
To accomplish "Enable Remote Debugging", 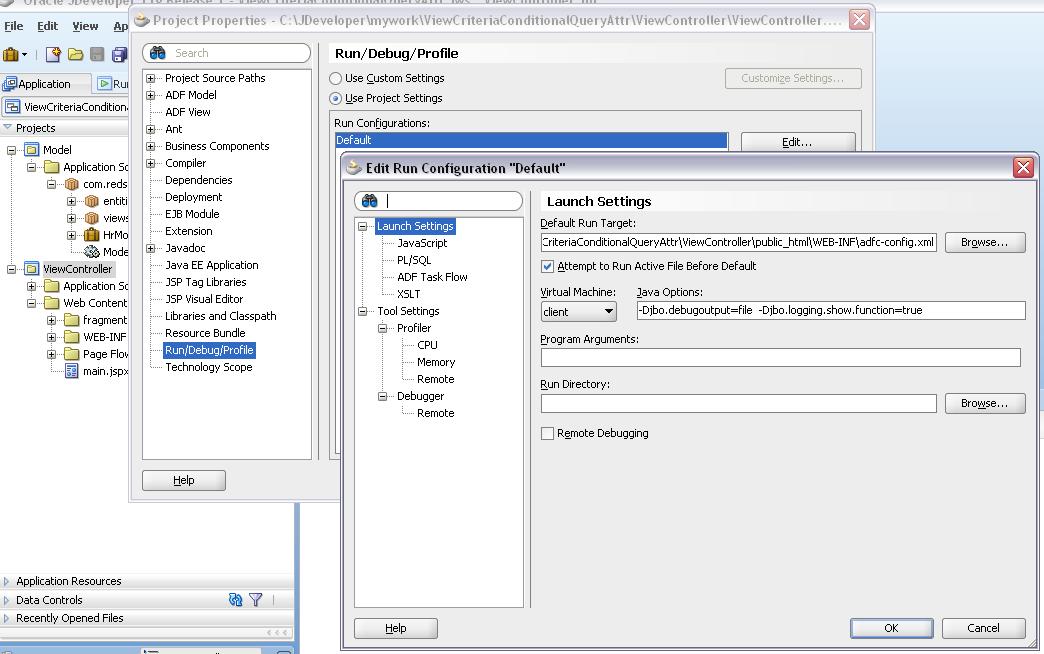I will coord(548,433).
